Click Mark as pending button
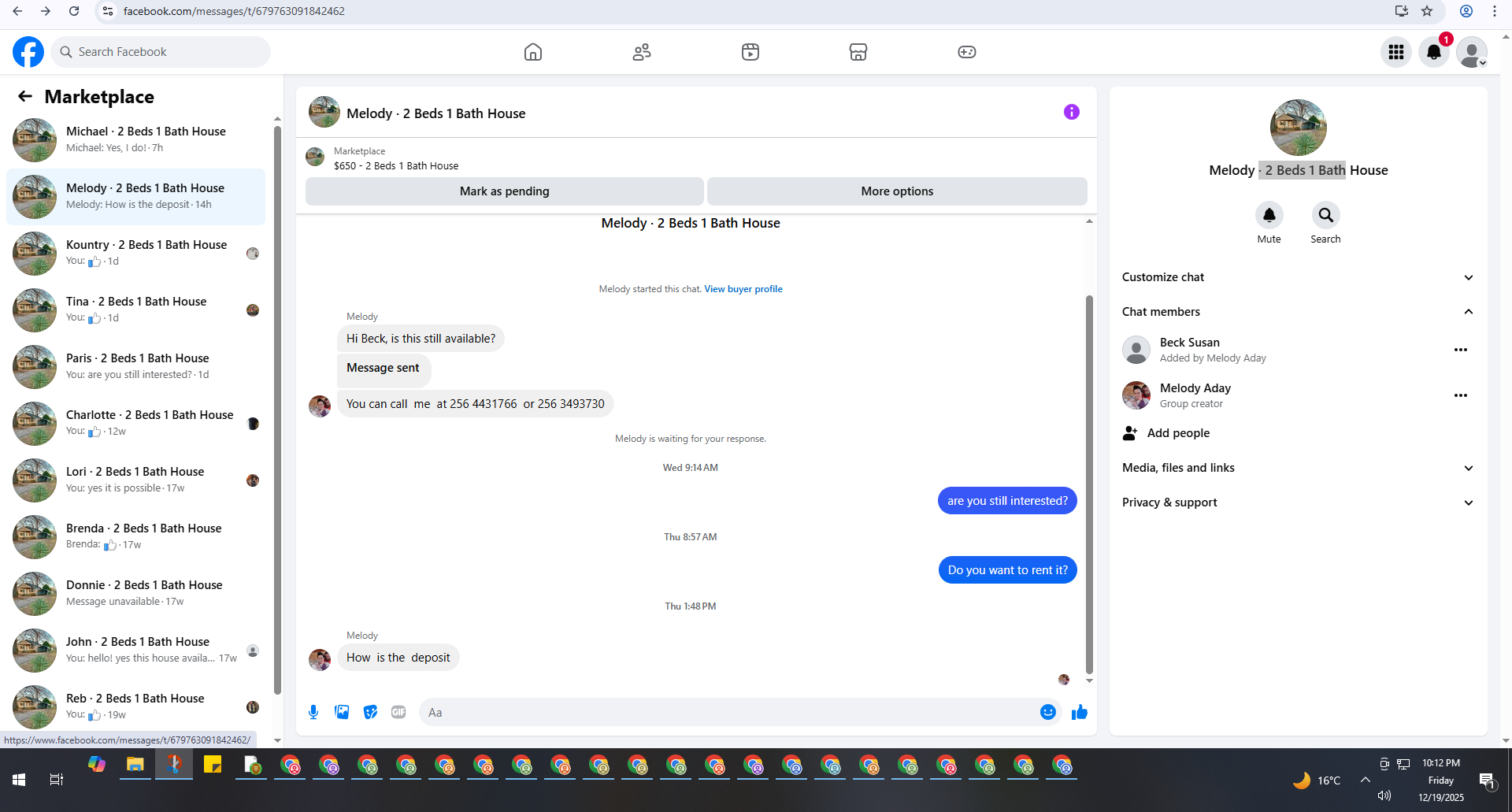Screen dimensions: 1512x812 (504, 191)
